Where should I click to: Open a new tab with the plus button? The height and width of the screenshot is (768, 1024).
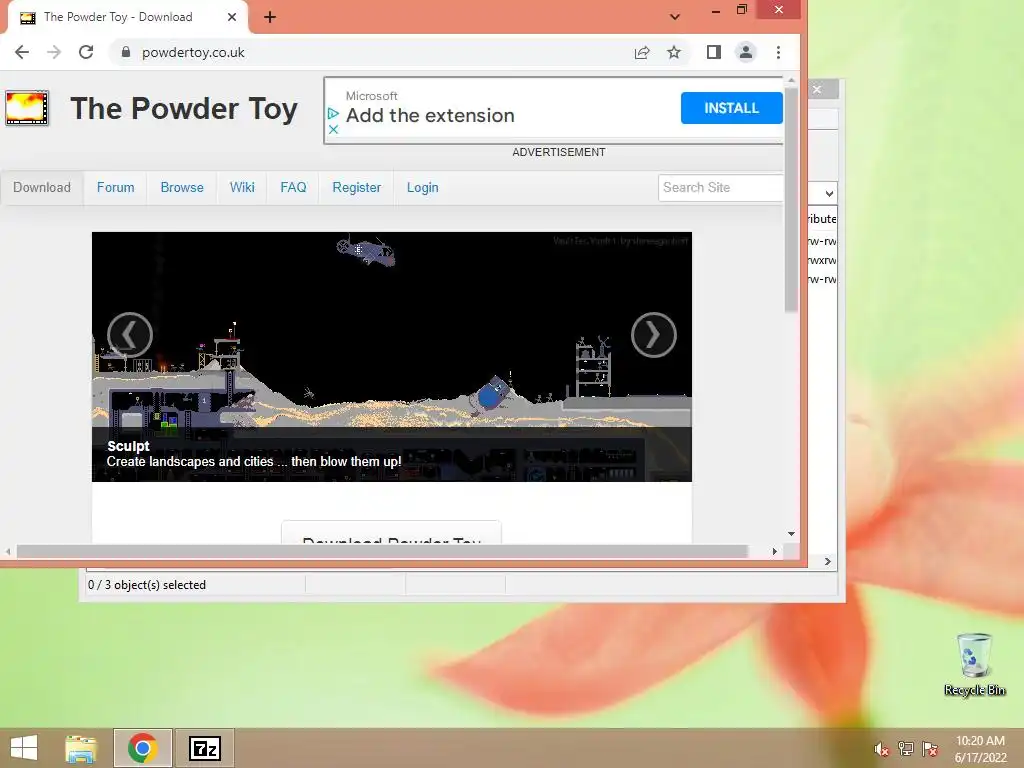coord(270,17)
